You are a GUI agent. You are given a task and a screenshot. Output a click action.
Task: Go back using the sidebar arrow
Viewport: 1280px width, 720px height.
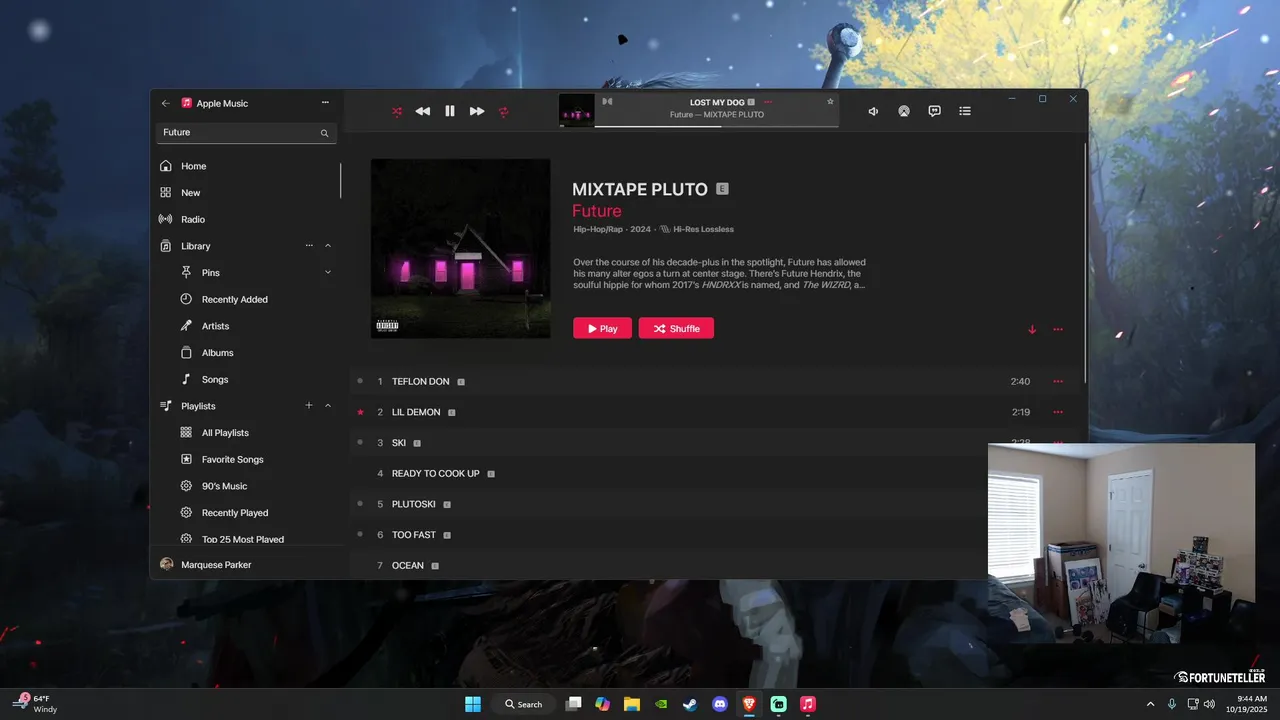point(166,103)
